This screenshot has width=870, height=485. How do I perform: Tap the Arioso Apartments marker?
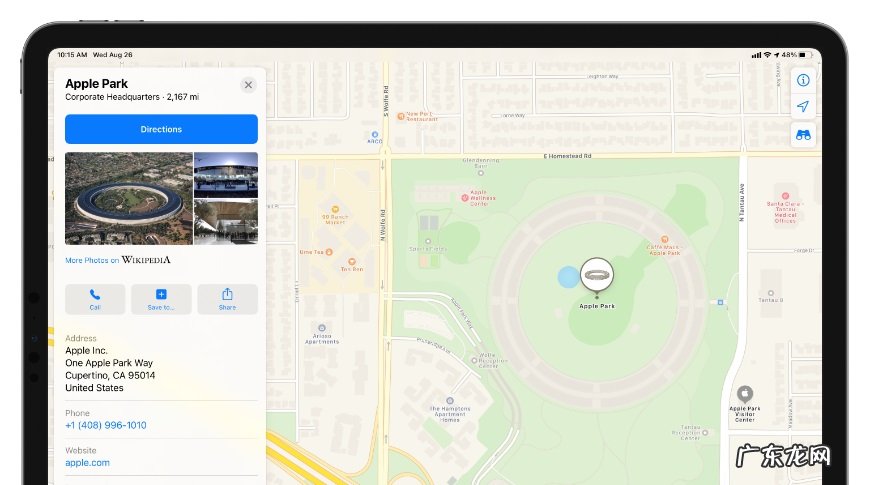point(322,328)
